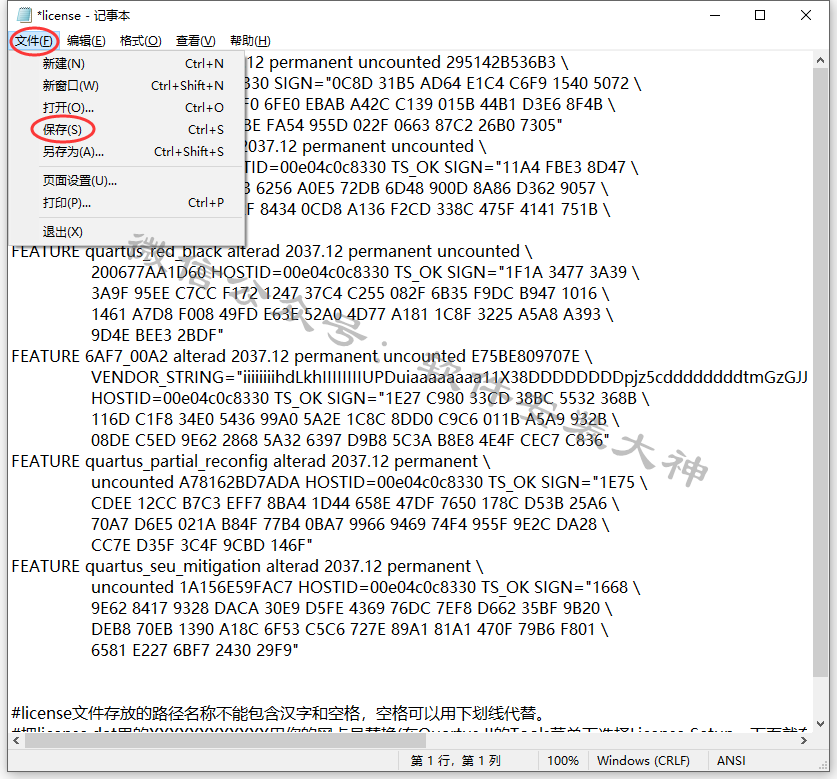Minimize the license Notepad window
Image resolution: width=837 pixels, height=779 pixels.
coord(715,15)
